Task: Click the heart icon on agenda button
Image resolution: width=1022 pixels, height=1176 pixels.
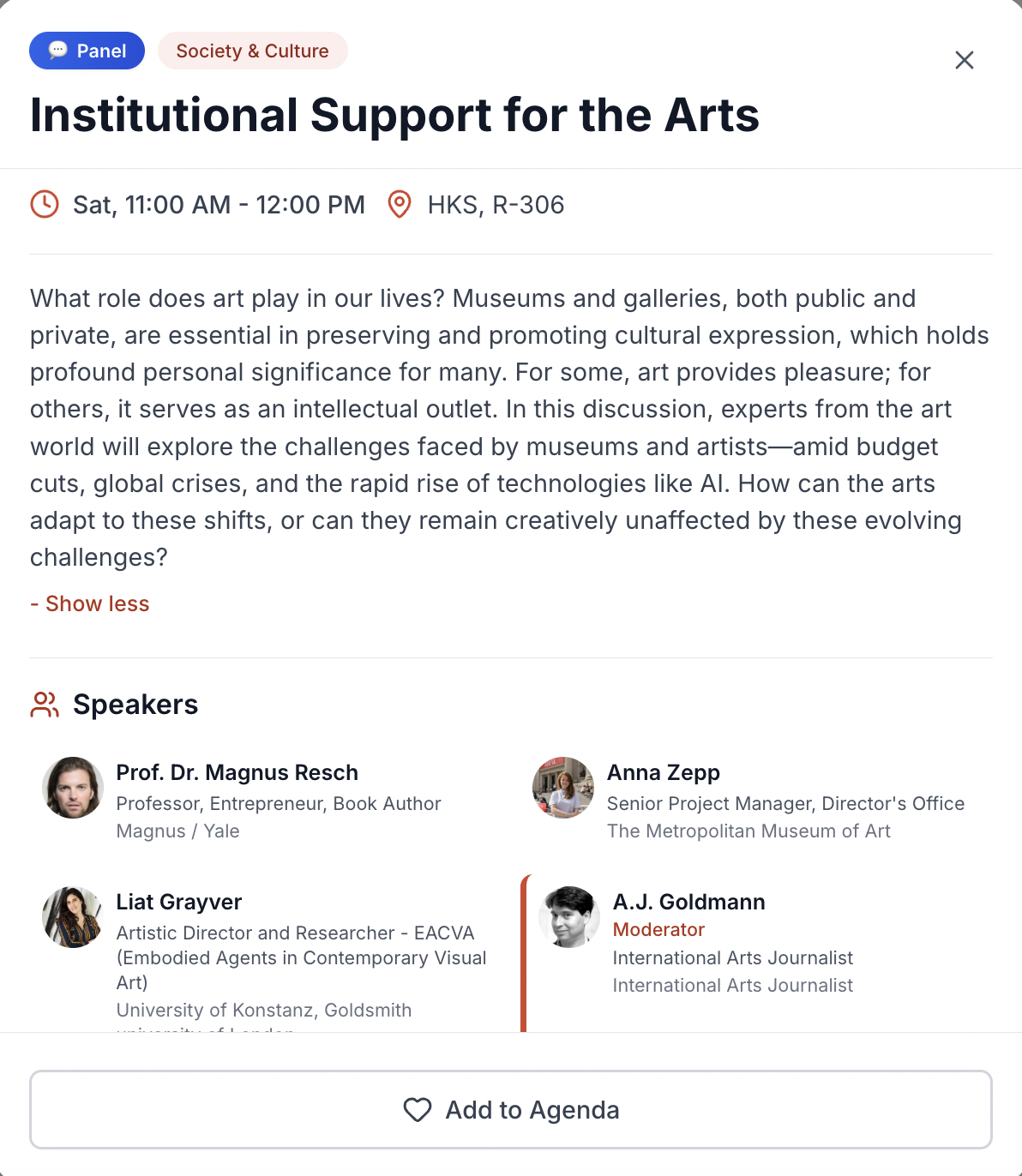Action: [x=418, y=1110]
